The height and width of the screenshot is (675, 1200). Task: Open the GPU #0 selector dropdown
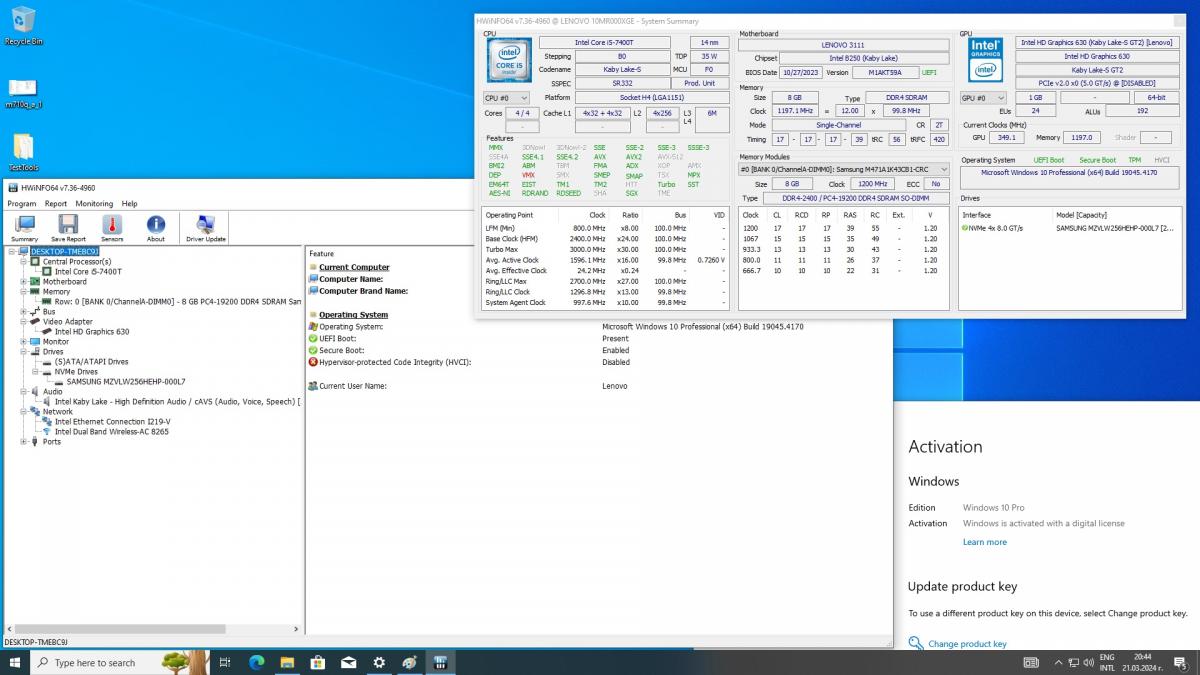(x=983, y=98)
